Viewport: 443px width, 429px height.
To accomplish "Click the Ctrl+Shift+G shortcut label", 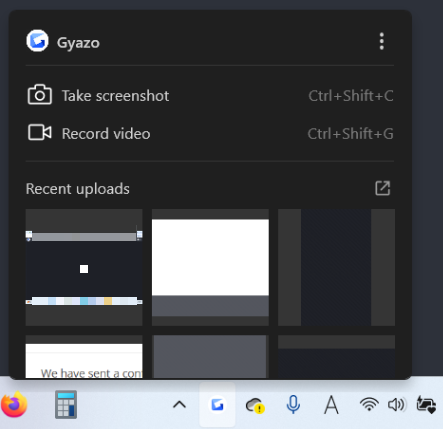I will pos(350,134).
